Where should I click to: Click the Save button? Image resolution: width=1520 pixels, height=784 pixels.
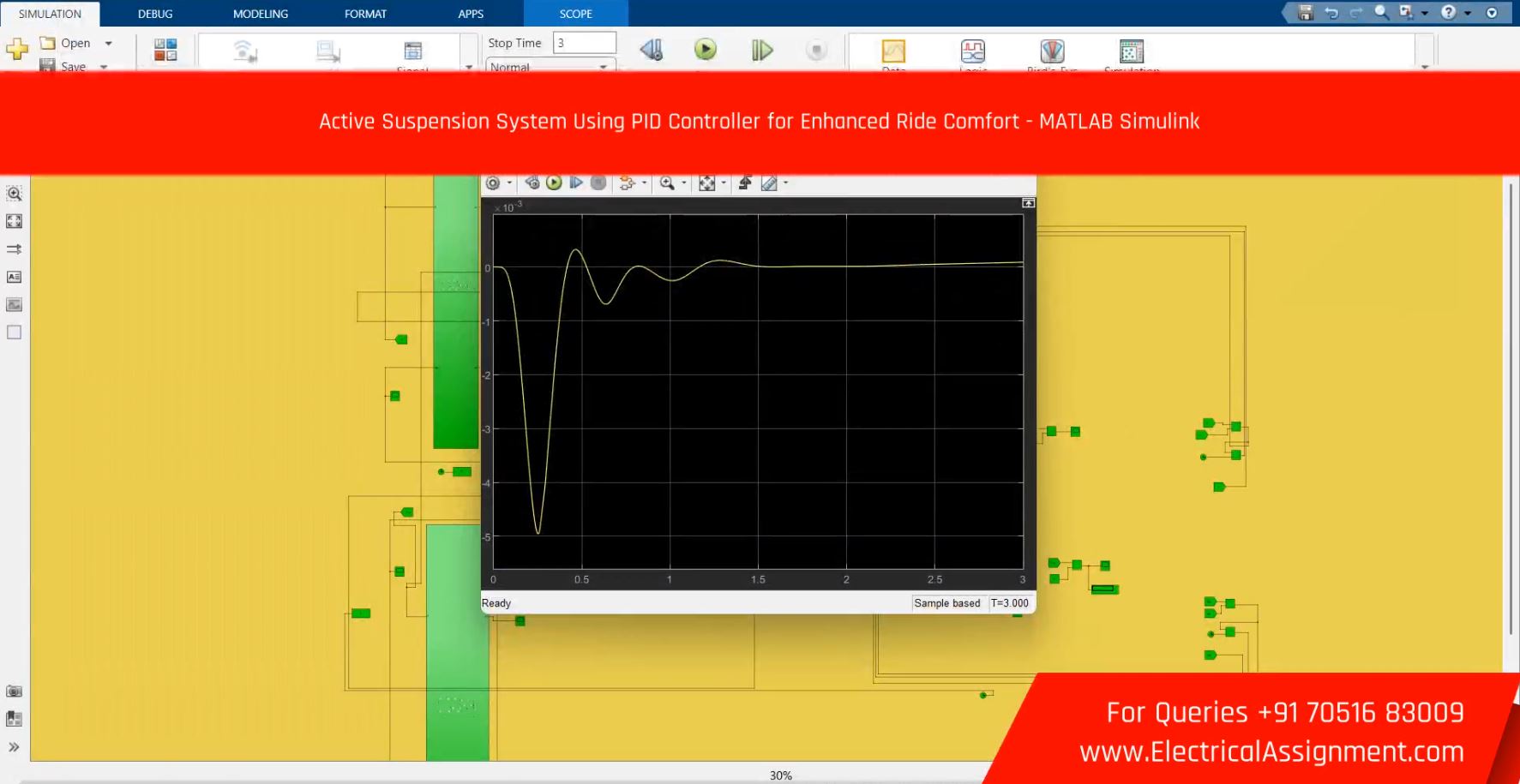click(63, 66)
